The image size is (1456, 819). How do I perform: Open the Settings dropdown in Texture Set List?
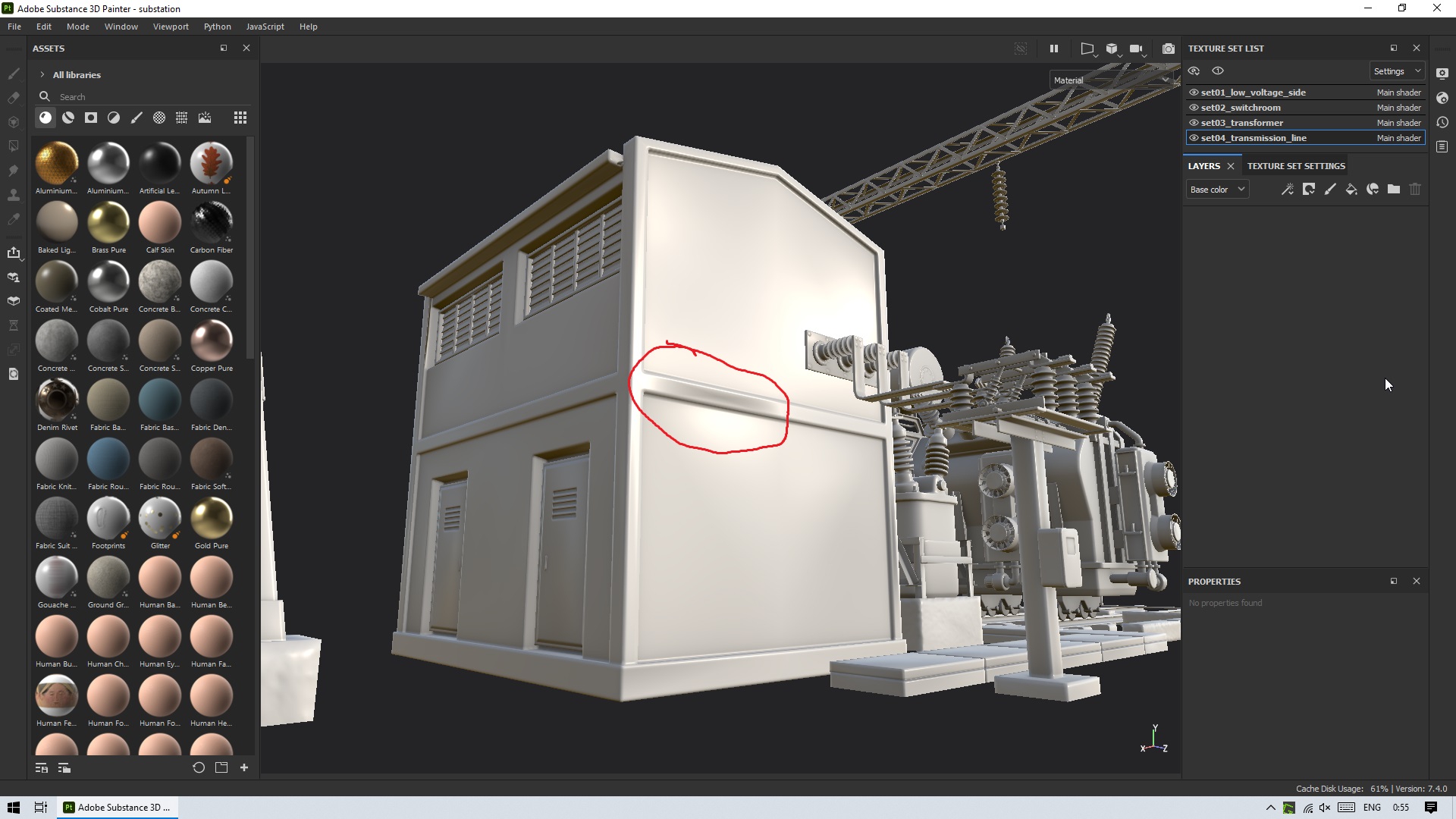[1397, 71]
